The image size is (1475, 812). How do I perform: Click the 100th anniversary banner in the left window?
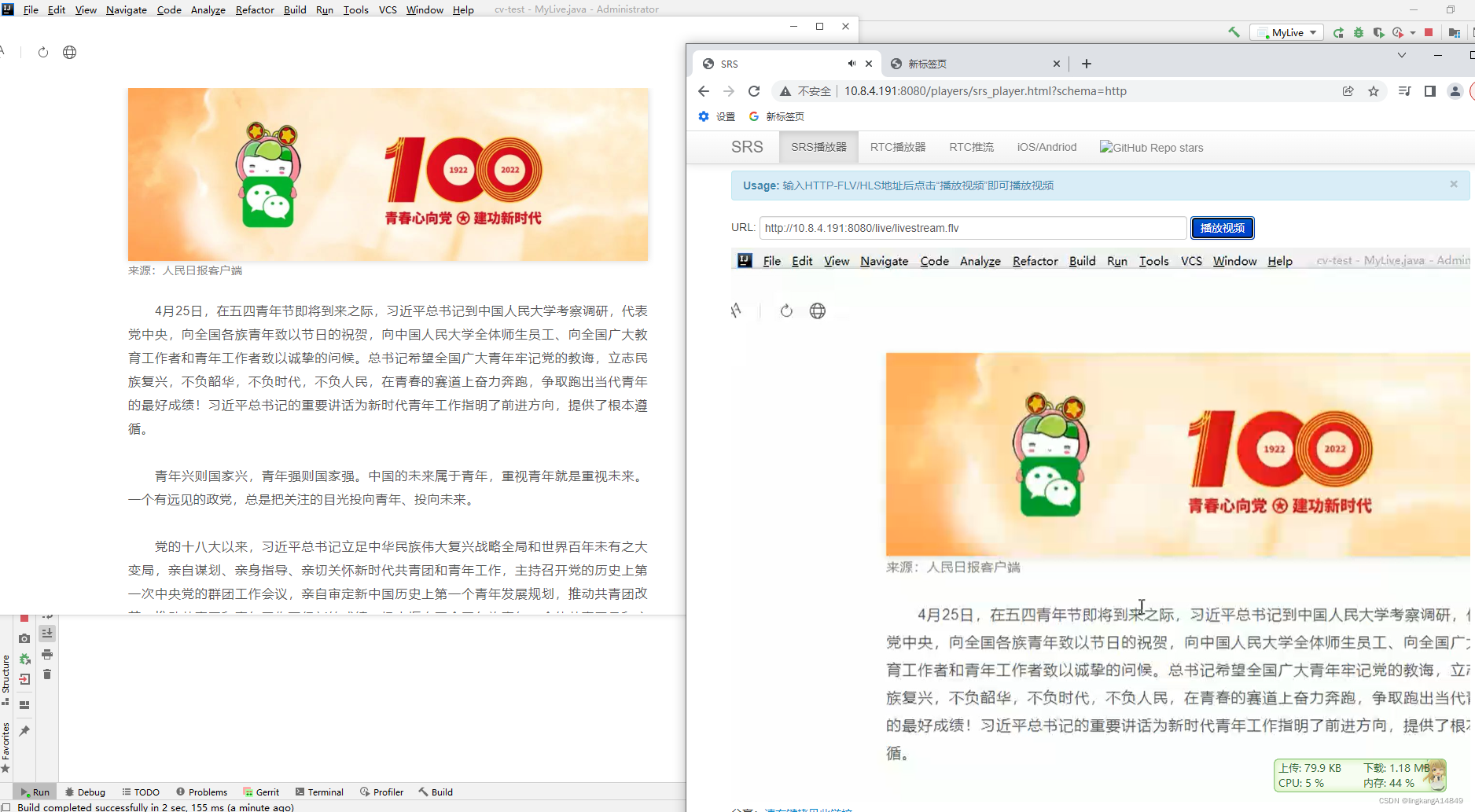(388, 174)
